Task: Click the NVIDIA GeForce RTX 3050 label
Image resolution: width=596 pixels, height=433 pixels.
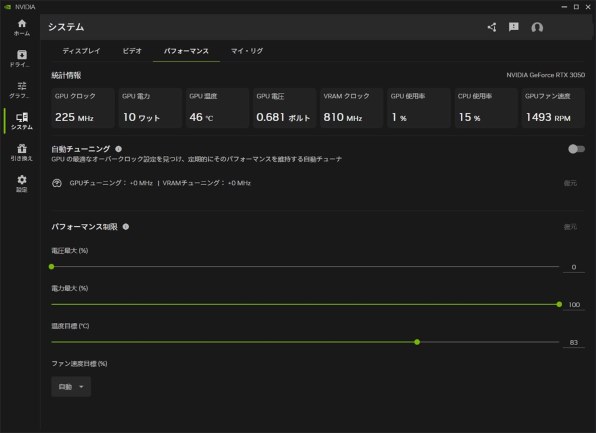Action: coord(545,75)
